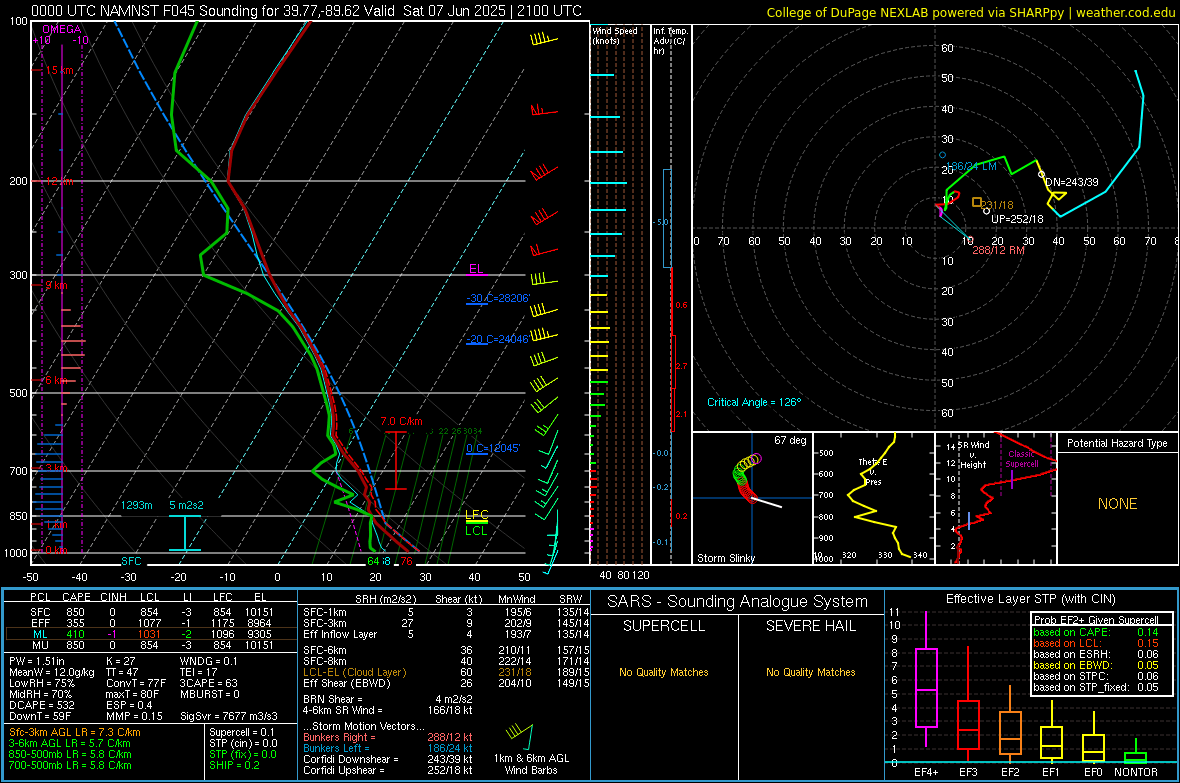Click the magenta Classic Supercell label
1180x783 pixels.
pyautogui.click(x=1022, y=459)
